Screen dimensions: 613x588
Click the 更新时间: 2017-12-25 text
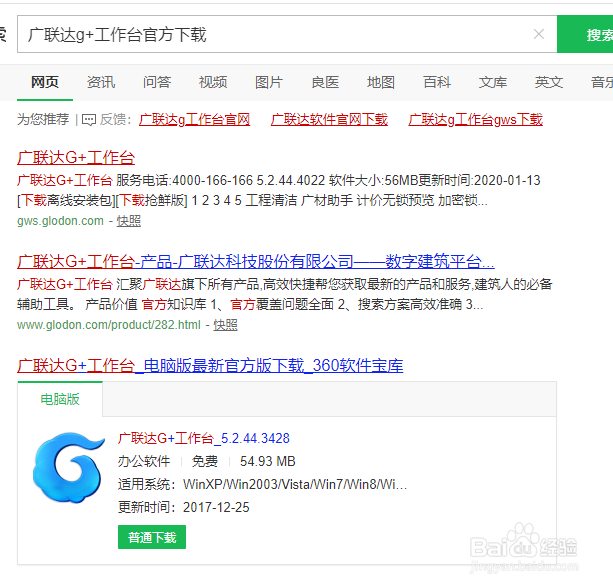click(x=183, y=507)
